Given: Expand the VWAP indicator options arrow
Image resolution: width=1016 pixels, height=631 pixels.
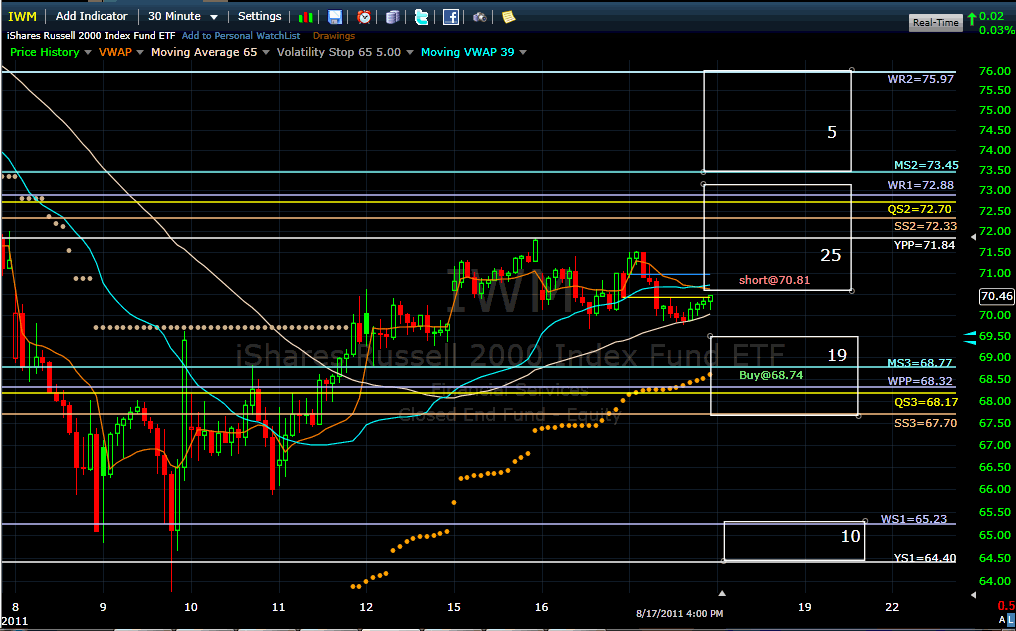Looking at the screenshot, I should click(x=140, y=52).
